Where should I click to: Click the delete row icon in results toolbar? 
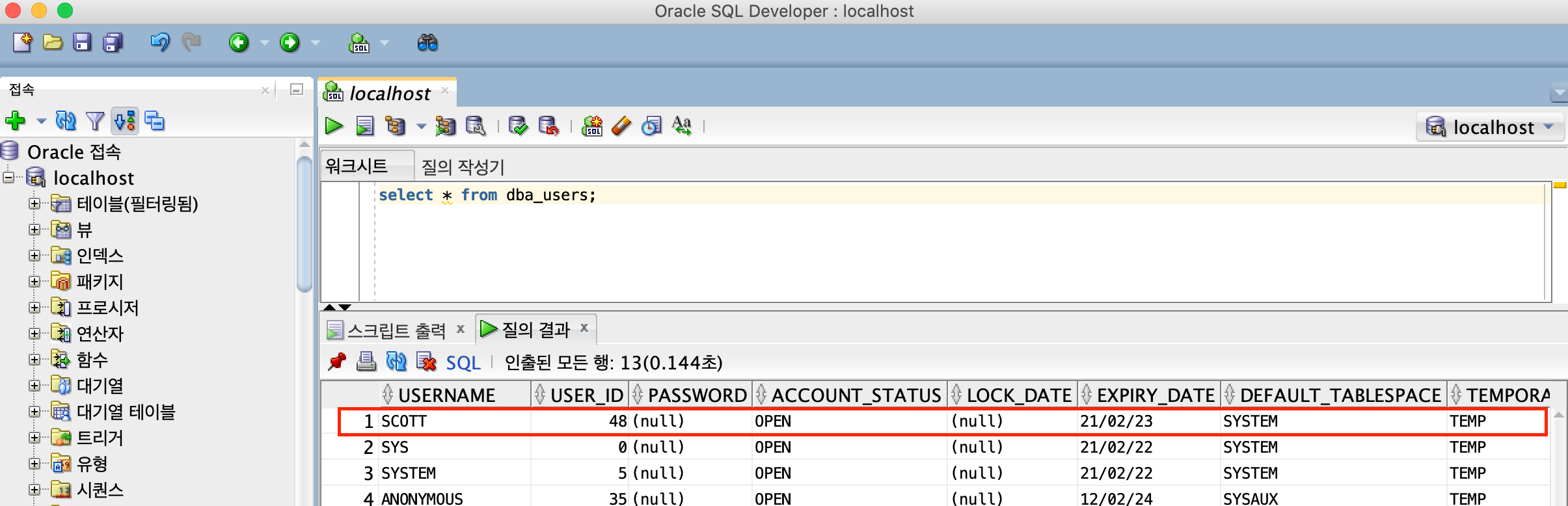(427, 362)
